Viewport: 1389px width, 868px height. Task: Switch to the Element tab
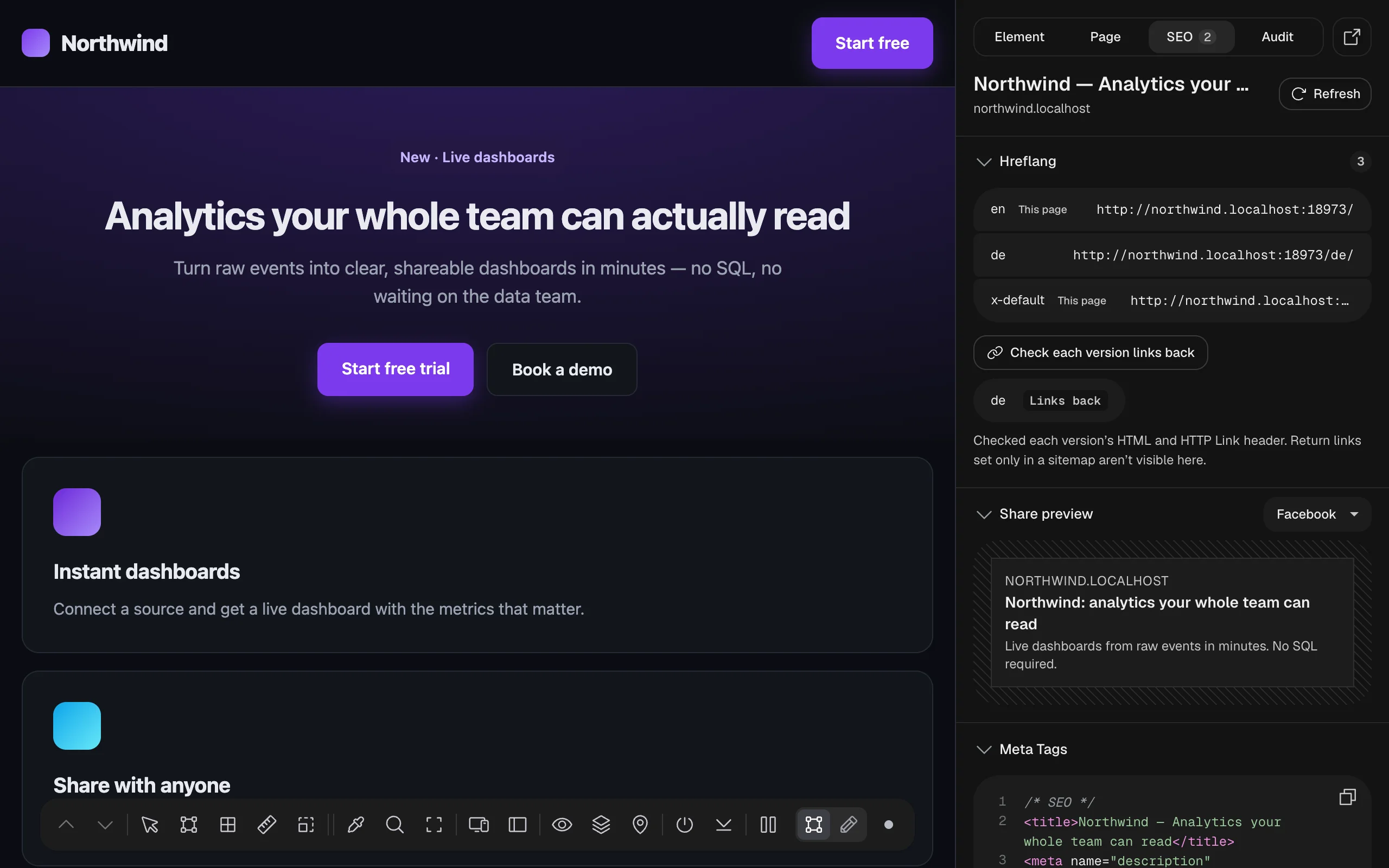(1020, 37)
